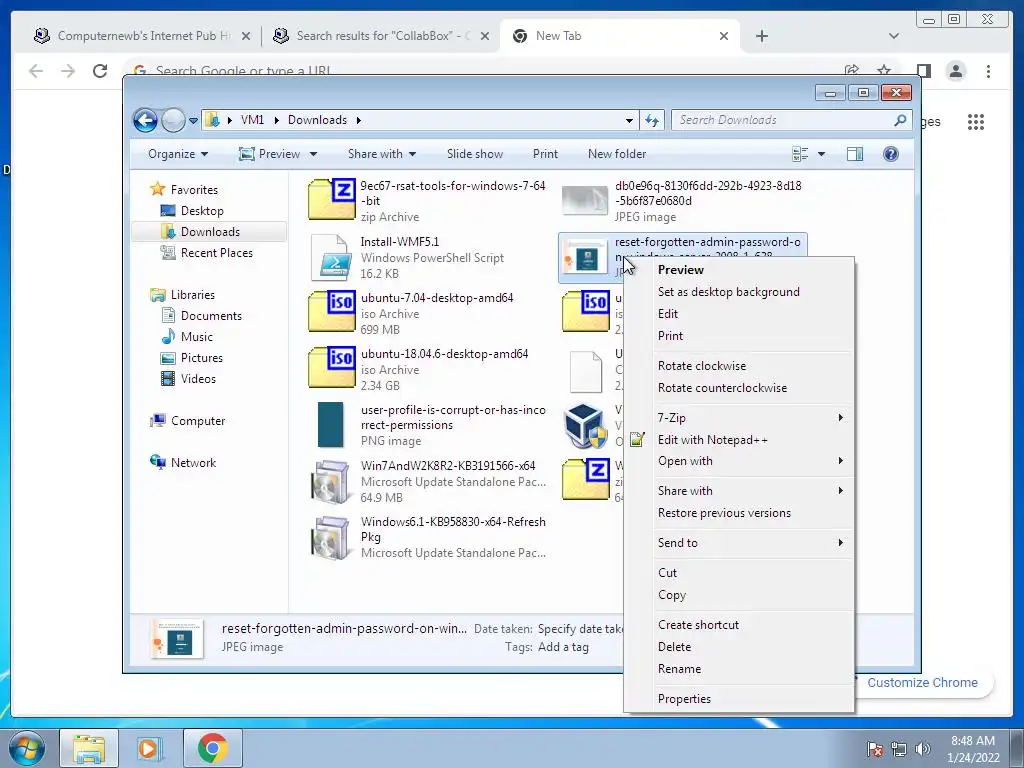Select Favorites in navigation pane
Image resolution: width=1024 pixels, height=768 pixels.
click(x=194, y=189)
